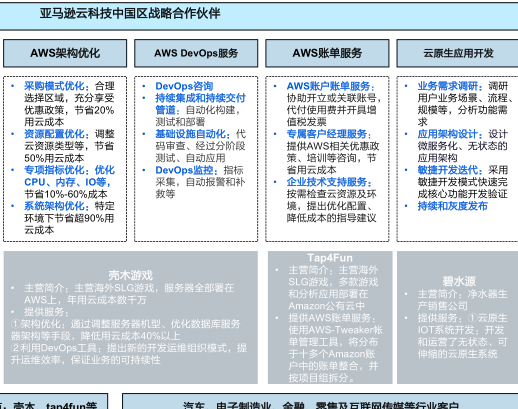Viewport: 518px width, 409px height.
Task: Select the AWS架构优化 header box
Action: click(x=65, y=53)
